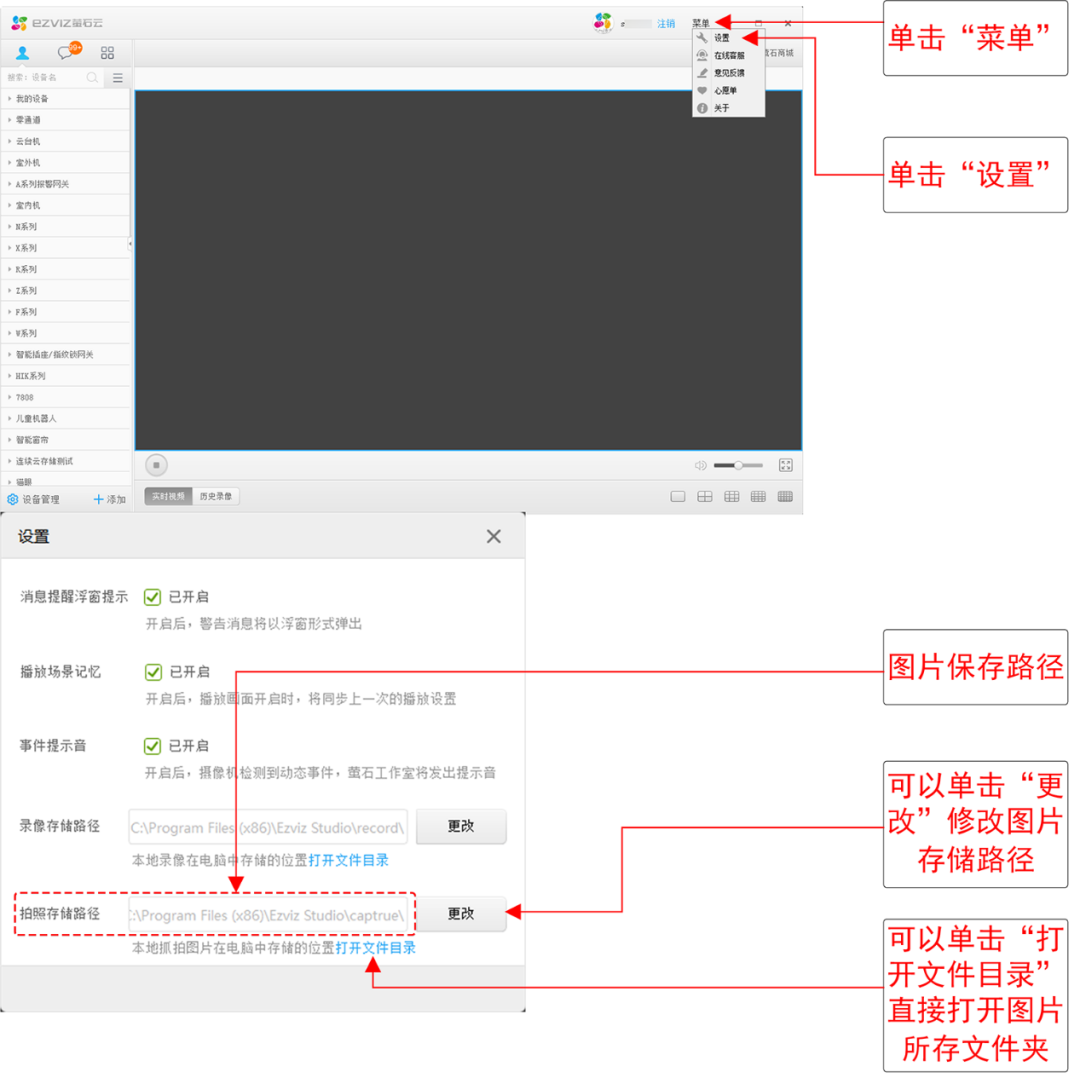Click the stop playback button

pyautogui.click(x=156, y=465)
